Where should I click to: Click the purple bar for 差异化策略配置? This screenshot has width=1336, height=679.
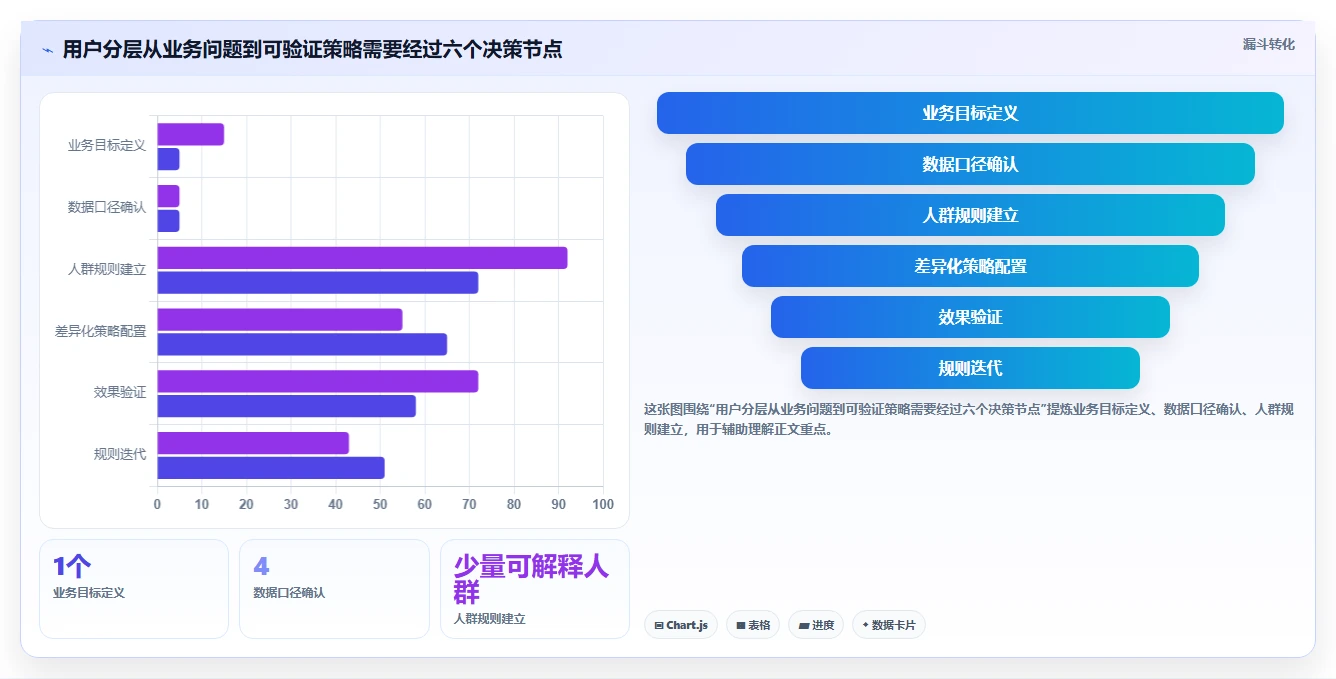pyautogui.click(x=279, y=320)
